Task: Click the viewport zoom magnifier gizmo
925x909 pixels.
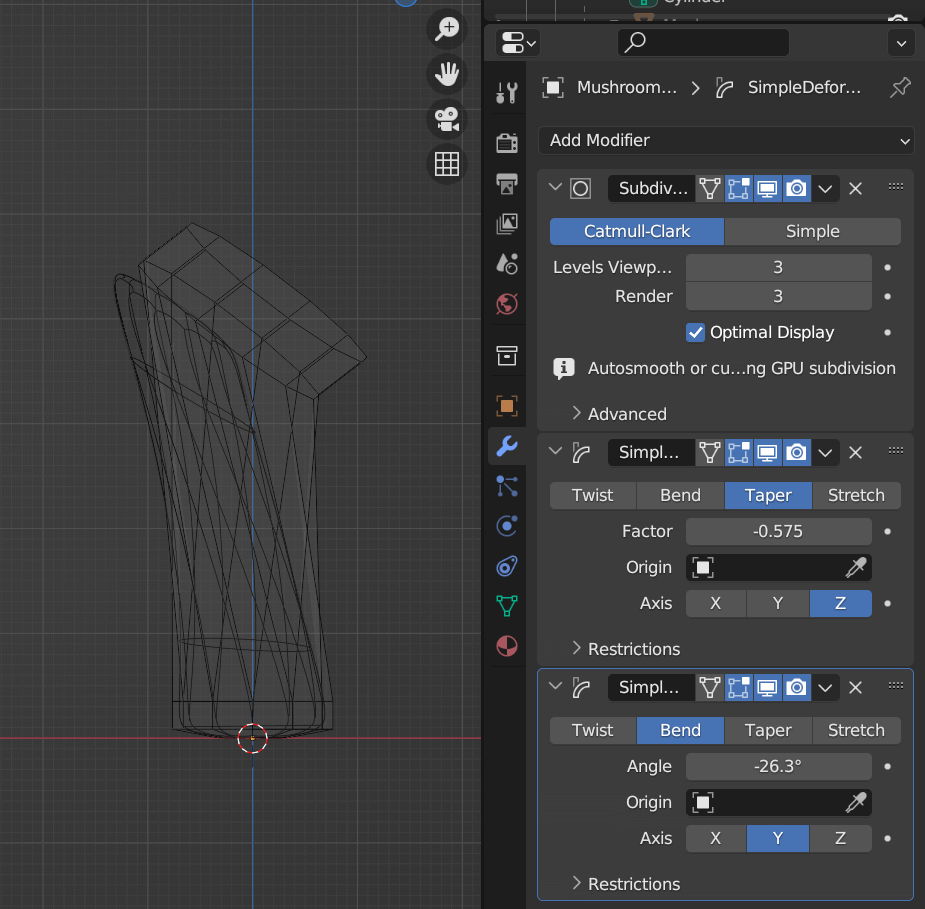Action: coord(447,28)
